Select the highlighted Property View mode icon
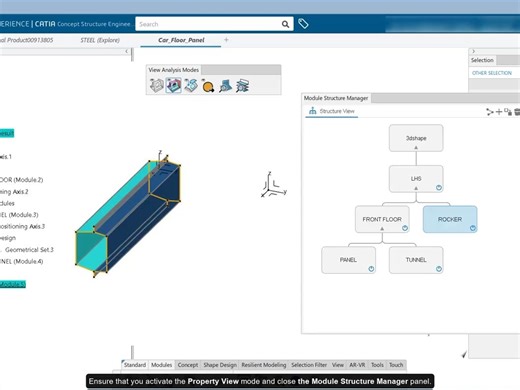The image size is (520, 390). pyautogui.click(x=174, y=86)
